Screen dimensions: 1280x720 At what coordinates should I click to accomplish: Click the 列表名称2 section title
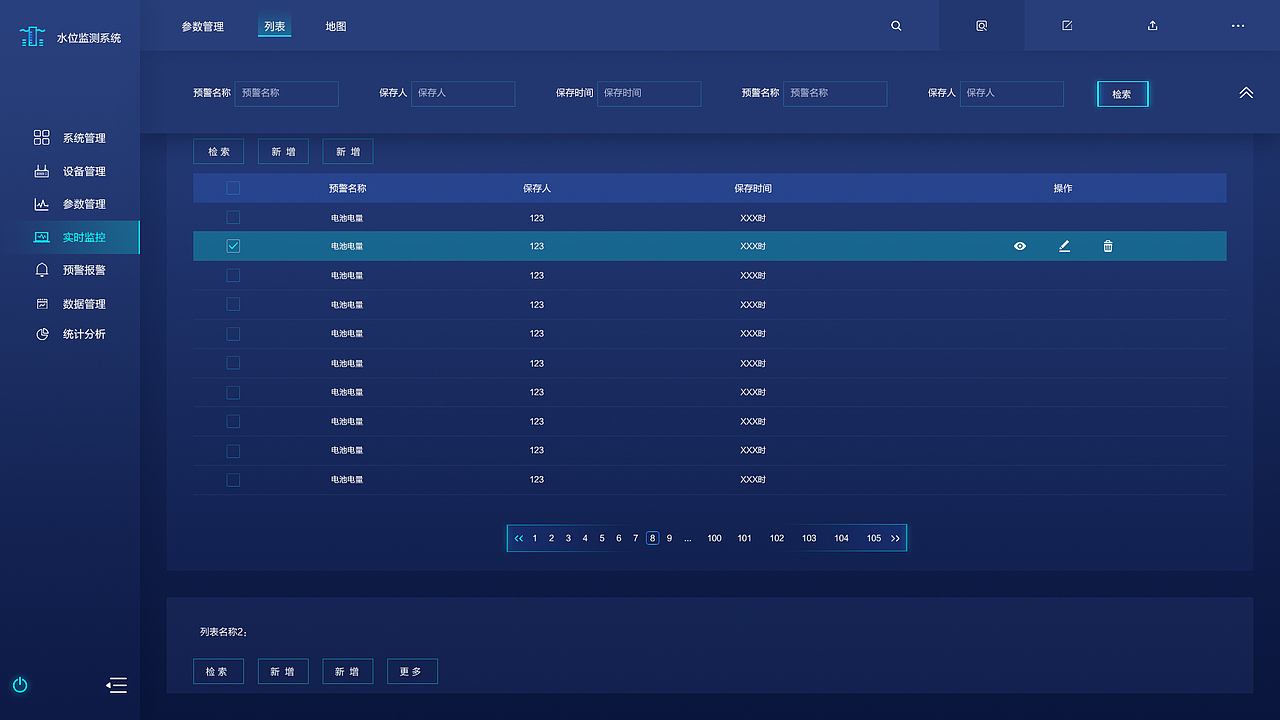[x=223, y=632]
